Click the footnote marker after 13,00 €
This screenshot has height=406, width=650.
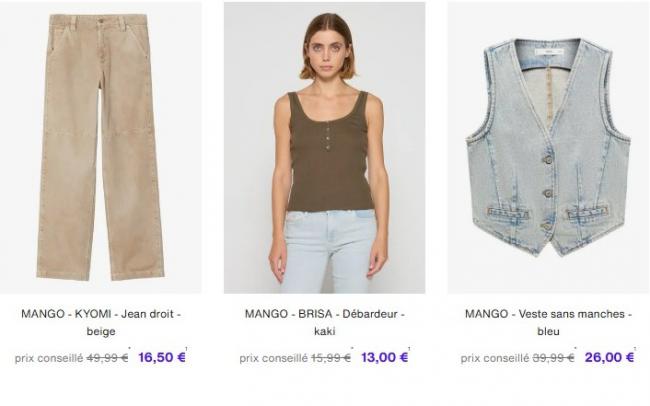409,348
